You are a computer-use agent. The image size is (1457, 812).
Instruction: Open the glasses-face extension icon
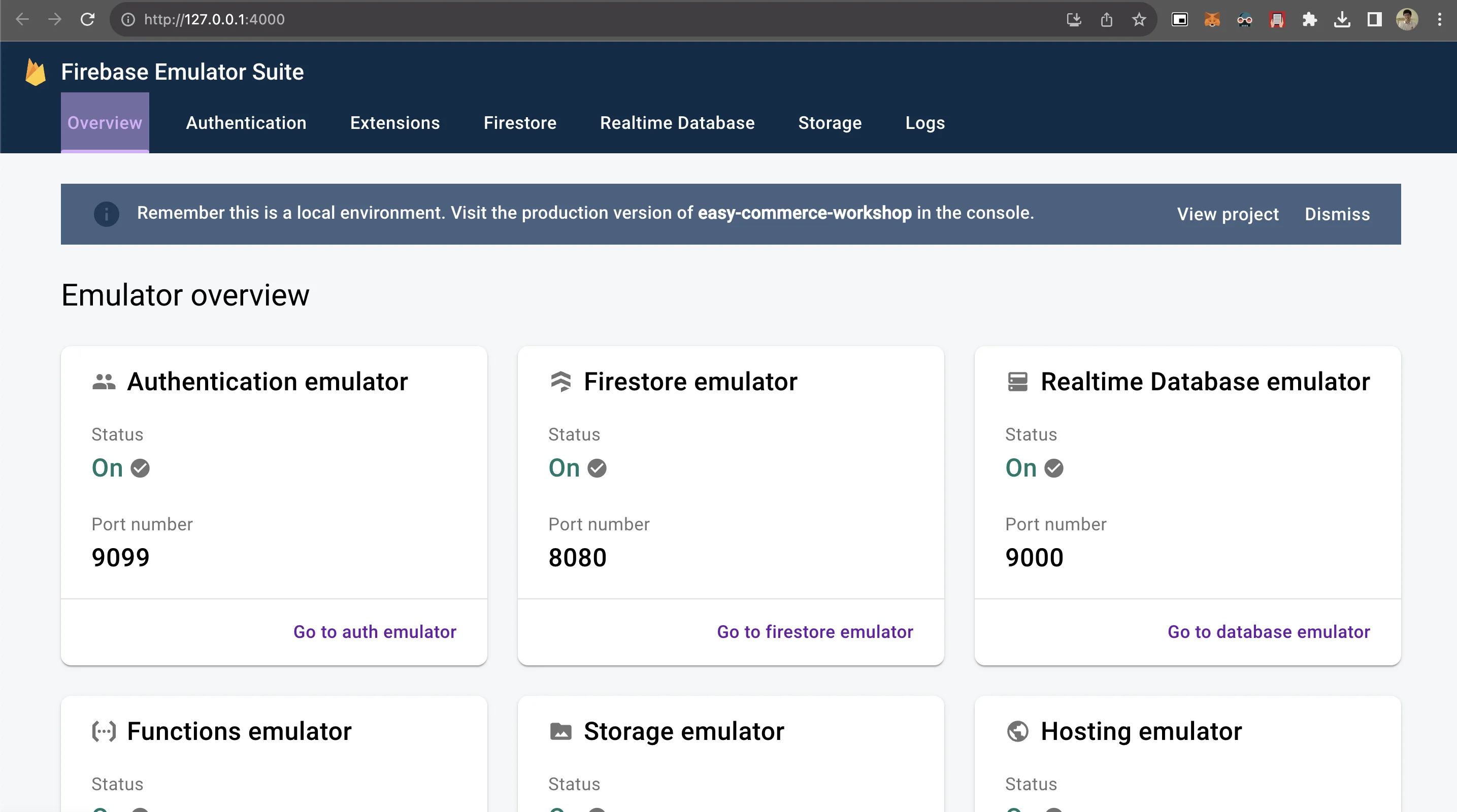click(1245, 20)
